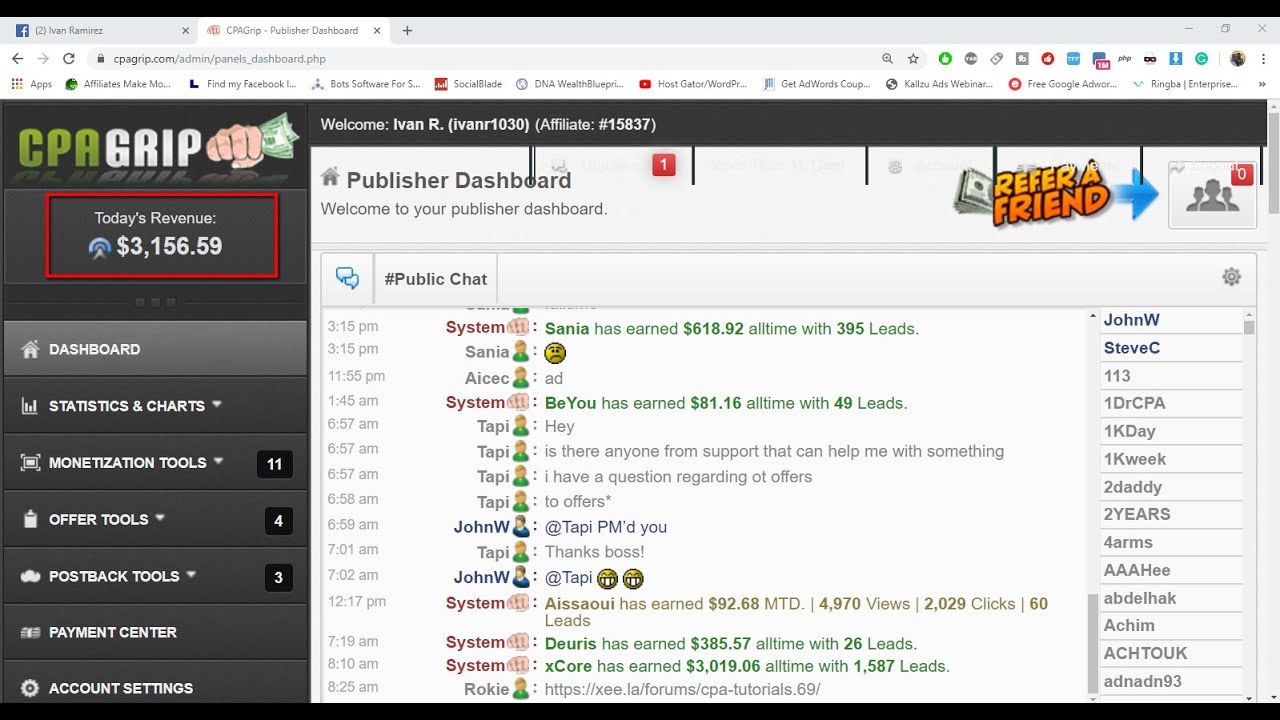The height and width of the screenshot is (720, 1280).
Task: Open the Public Chat settings gear
Action: (x=1231, y=277)
